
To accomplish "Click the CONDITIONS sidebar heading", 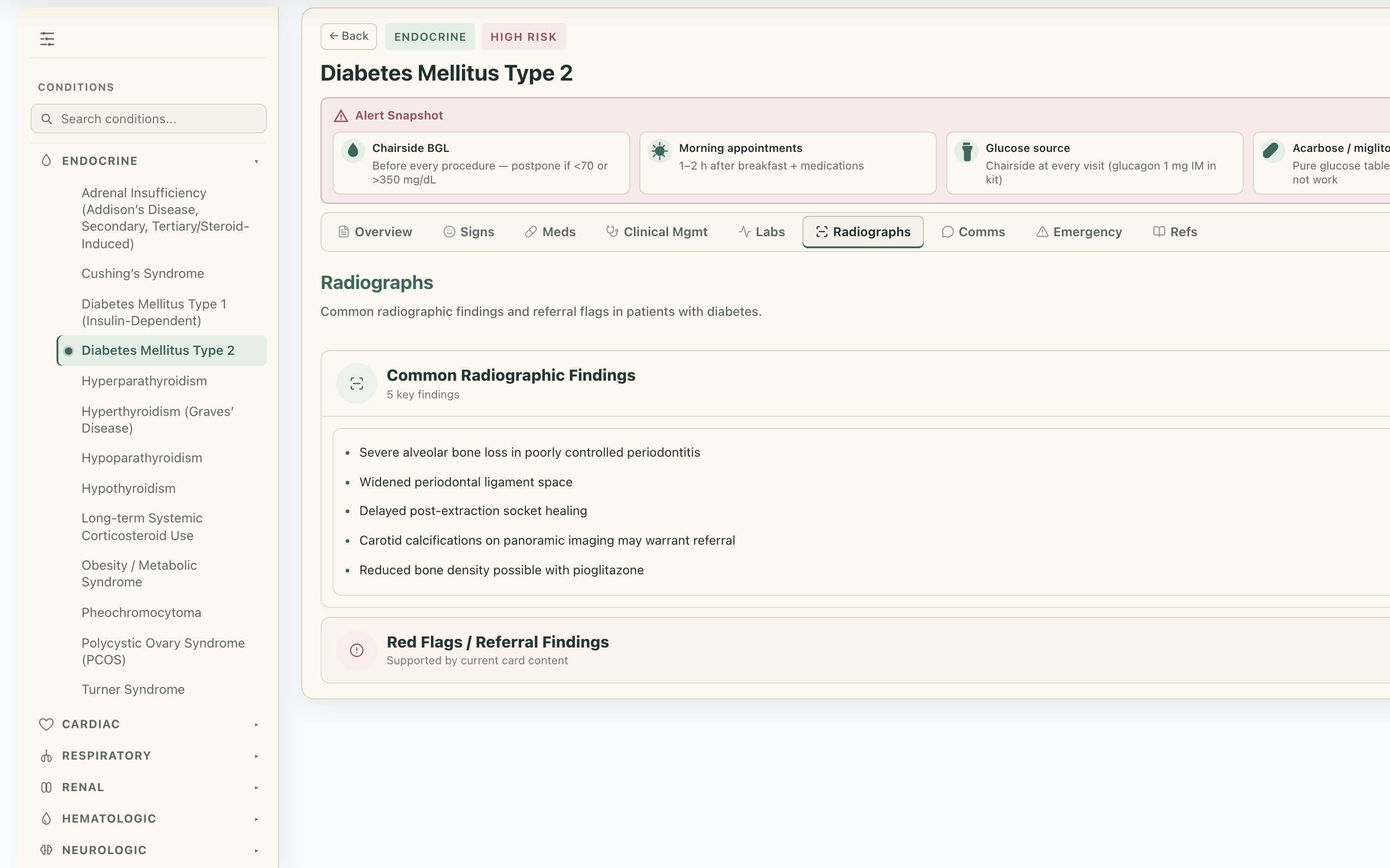I will [76, 87].
